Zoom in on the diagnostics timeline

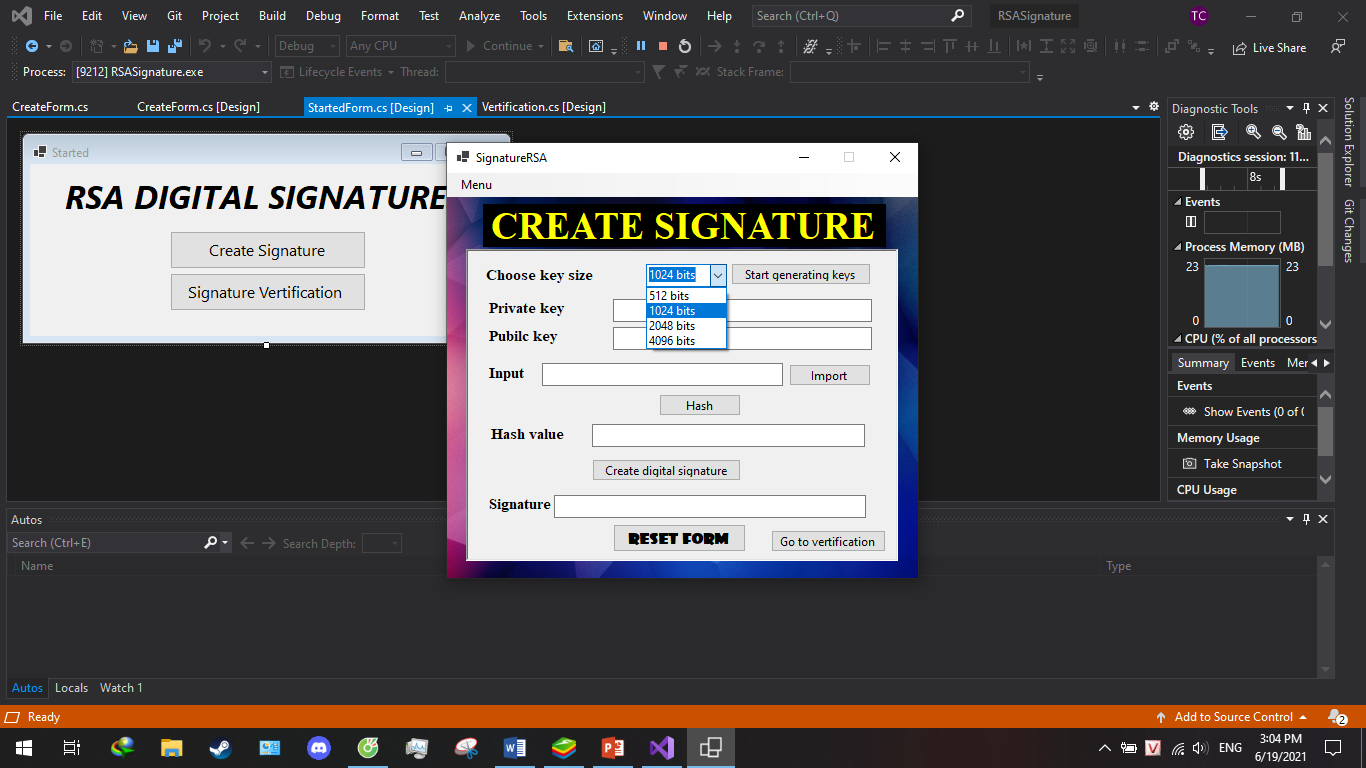tap(1253, 132)
